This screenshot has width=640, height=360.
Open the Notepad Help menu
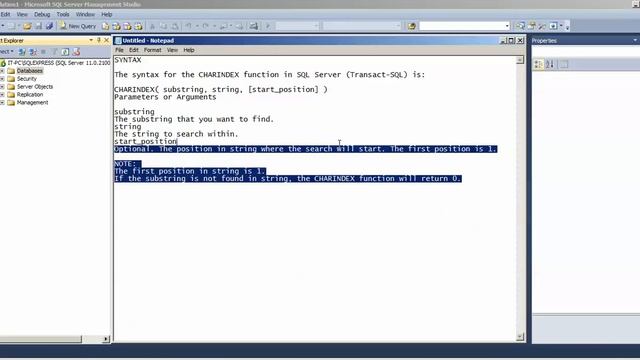click(189, 50)
